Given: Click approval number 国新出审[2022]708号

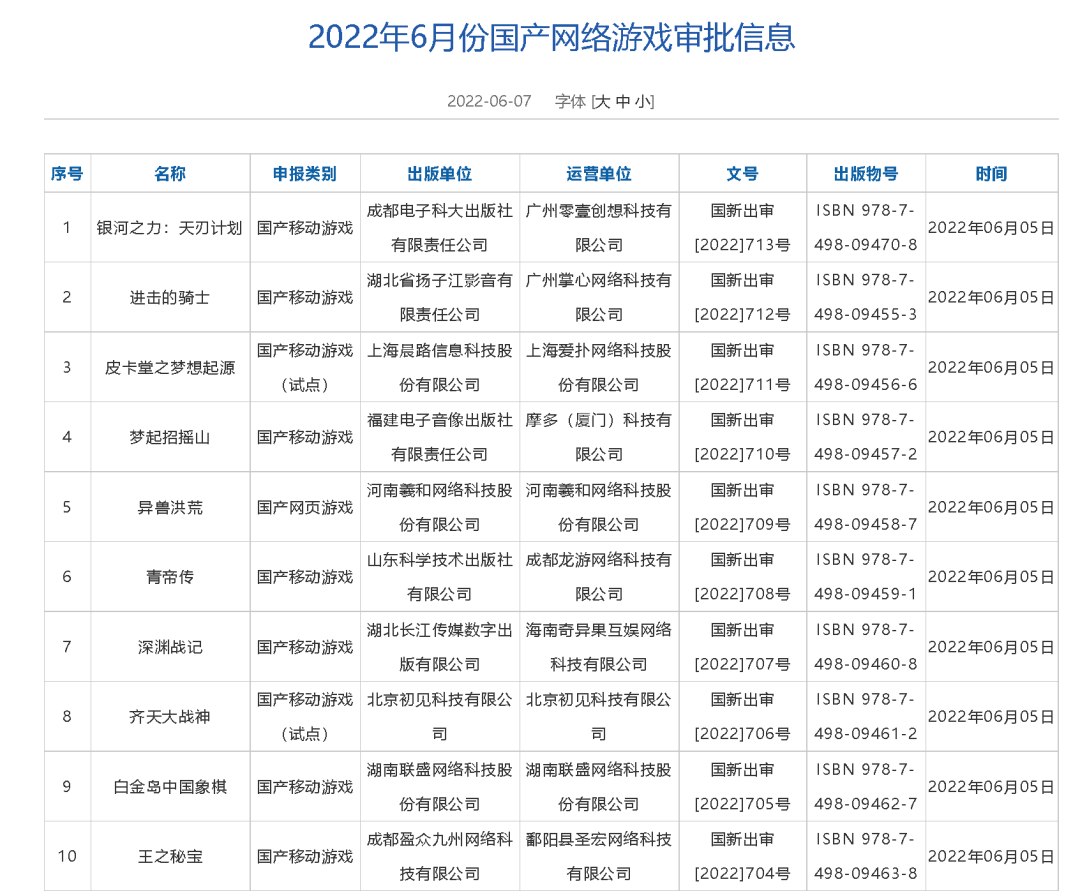Looking at the screenshot, I should pyautogui.click(x=742, y=577).
